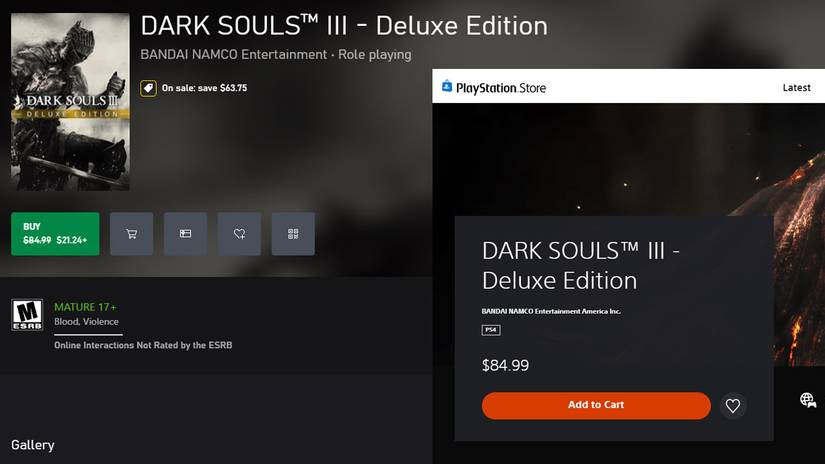Click green BUY $21.24+ button
The height and width of the screenshot is (464, 825).
[55, 234]
